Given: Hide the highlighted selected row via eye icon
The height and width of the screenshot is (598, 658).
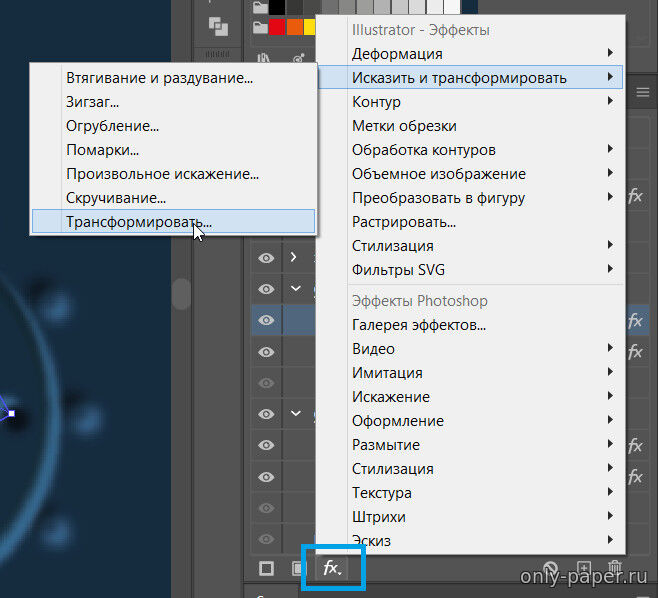Looking at the screenshot, I should pyautogui.click(x=266, y=321).
